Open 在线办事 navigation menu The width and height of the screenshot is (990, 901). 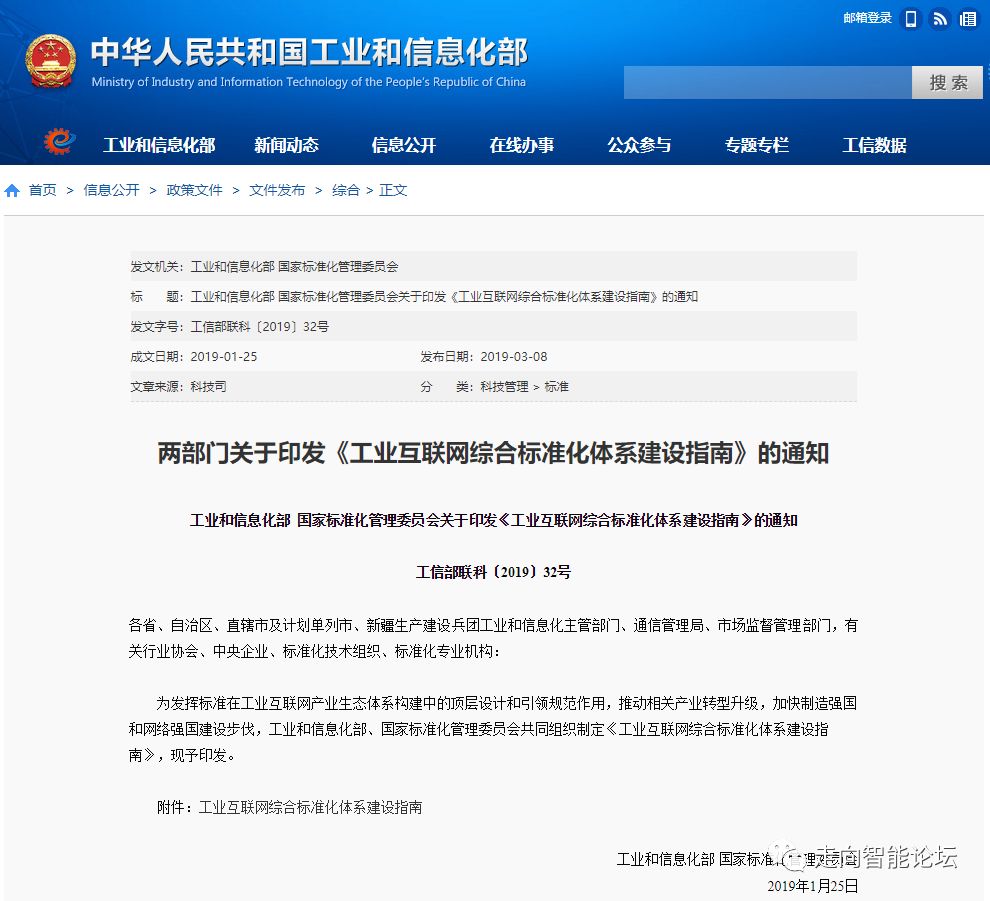pyautogui.click(x=522, y=145)
